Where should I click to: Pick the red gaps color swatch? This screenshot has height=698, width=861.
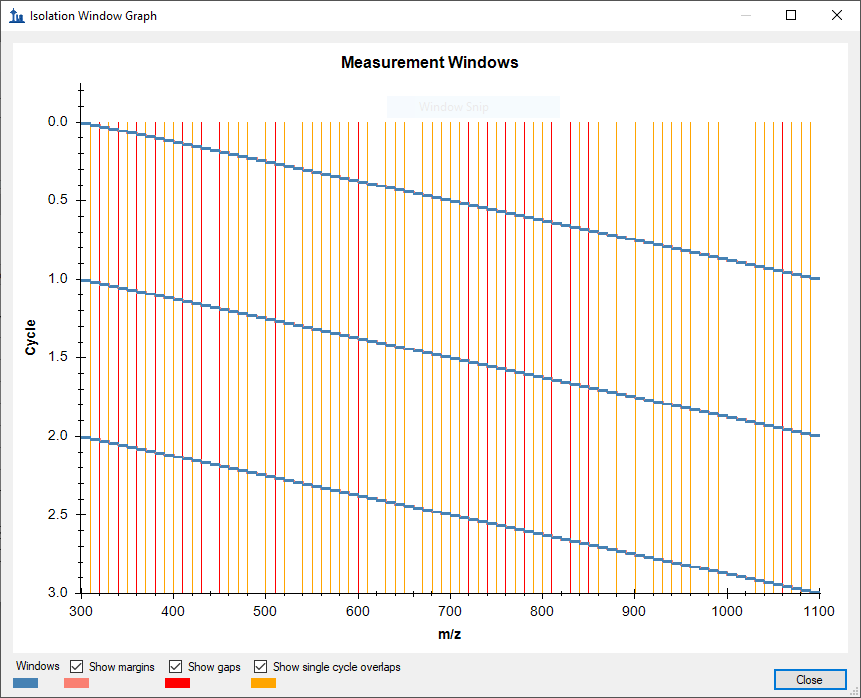tap(177, 683)
